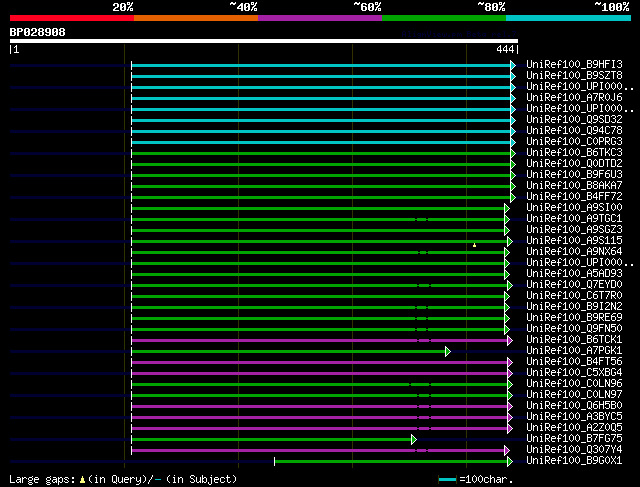Screen dimensions: 640x487
Task: Click the arrowhead of Q94C78 alignment
Action: pos(513,131)
